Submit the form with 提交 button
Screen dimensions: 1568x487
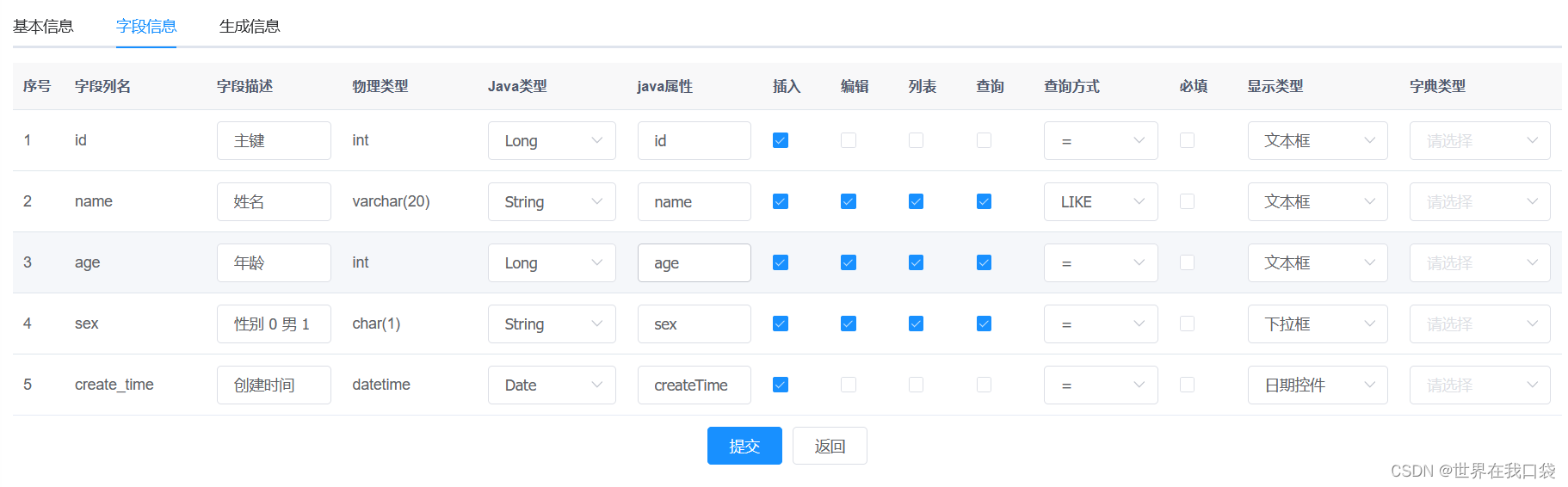pyautogui.click(x=744, y=446)
